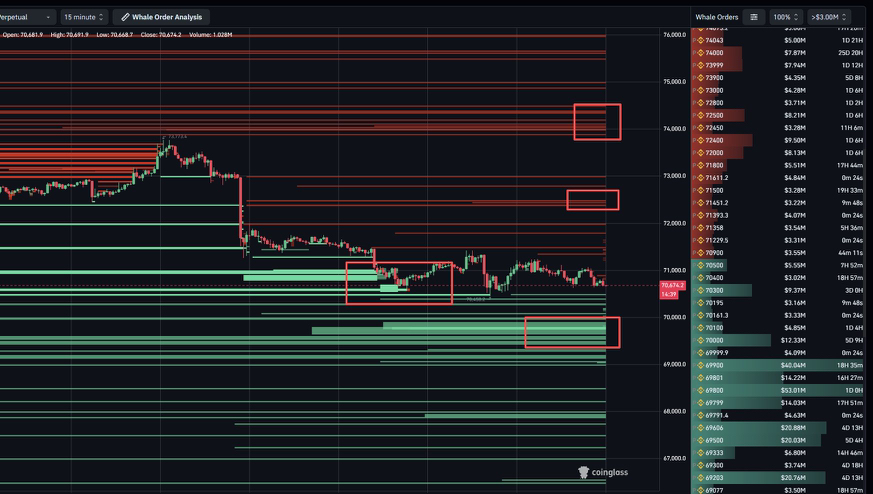
Task: Click the Binance icon on the 74000 order row
Action: pos(700,53)
